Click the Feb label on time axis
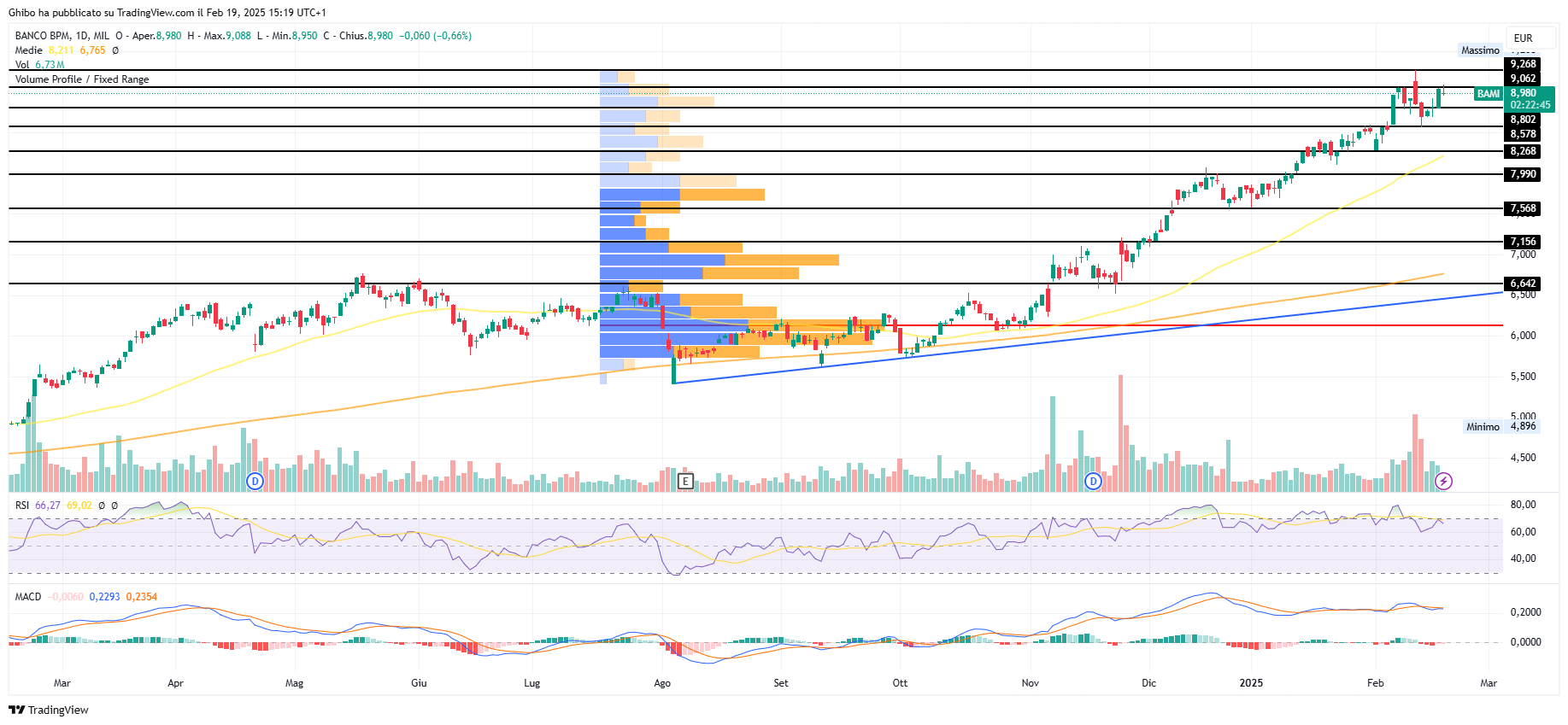Viewport: 1568px width, 725px height. [x=1375, y=683]
